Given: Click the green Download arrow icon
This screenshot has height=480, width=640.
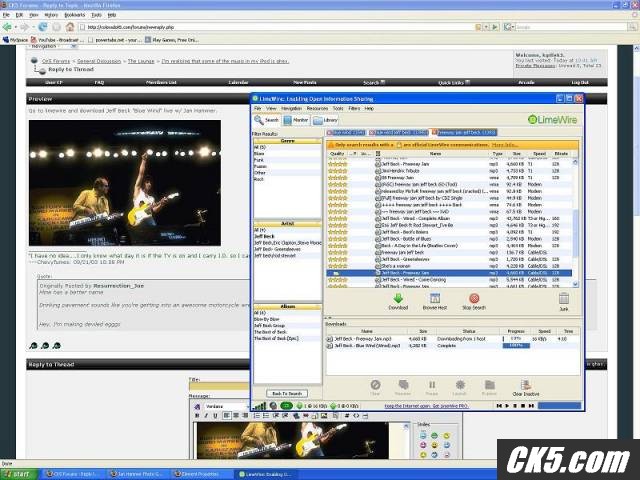Looking at the screenshot, I should (x=398, y=298).
